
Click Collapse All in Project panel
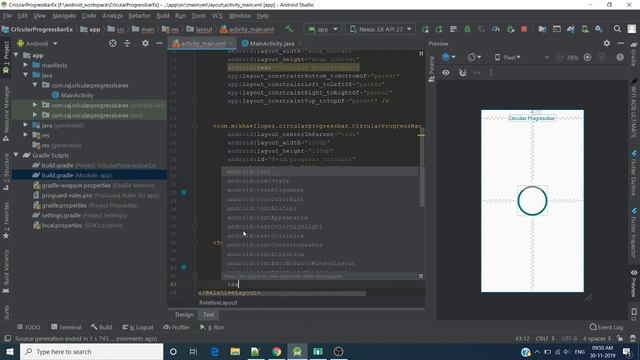127,43
